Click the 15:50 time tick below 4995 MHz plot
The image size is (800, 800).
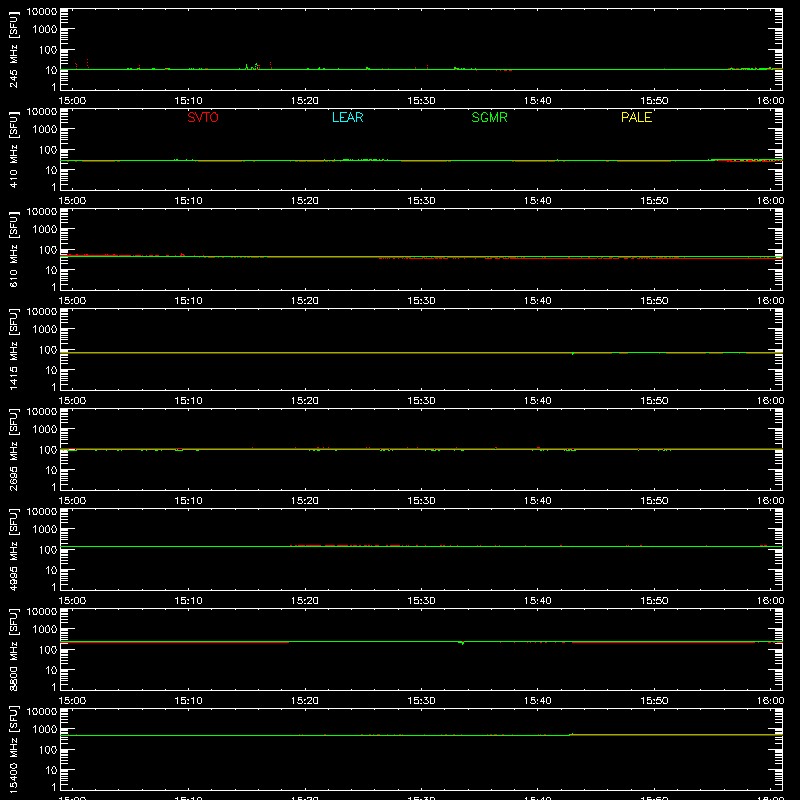click(x=654, y=601)
